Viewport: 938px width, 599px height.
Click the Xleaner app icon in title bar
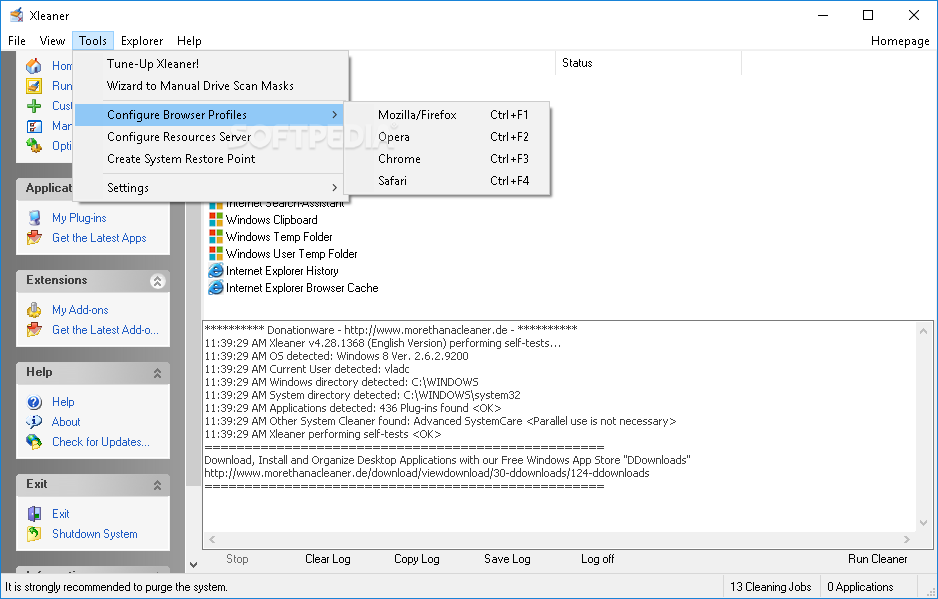[x=17, y=15]
